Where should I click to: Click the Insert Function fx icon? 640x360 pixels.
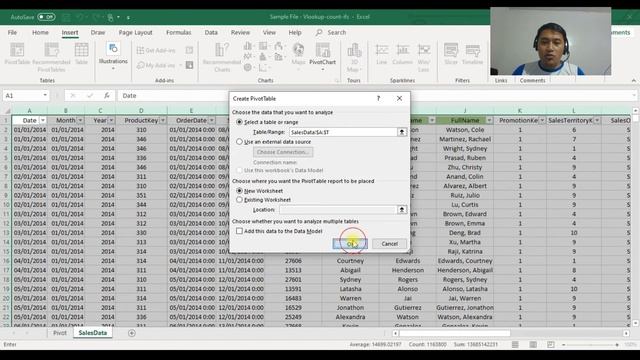(x=107, y=96)
